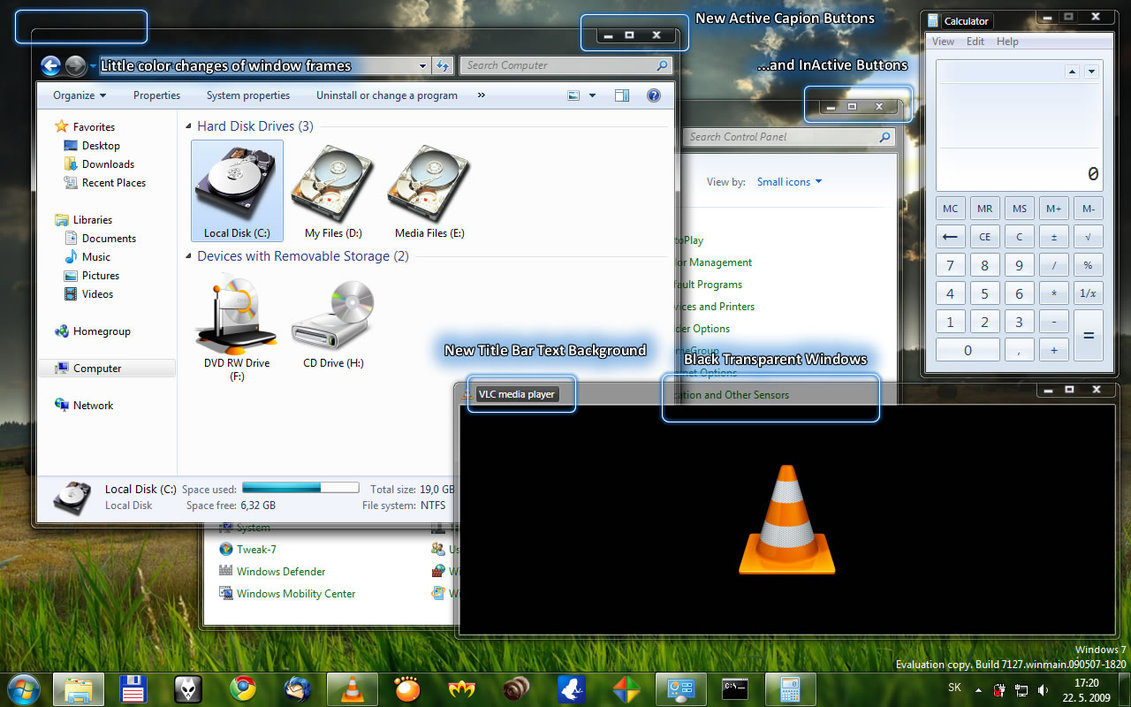Select Downloads in the Favorites tree
This screenshot has width=1131, height=707.
coord(108,164)
